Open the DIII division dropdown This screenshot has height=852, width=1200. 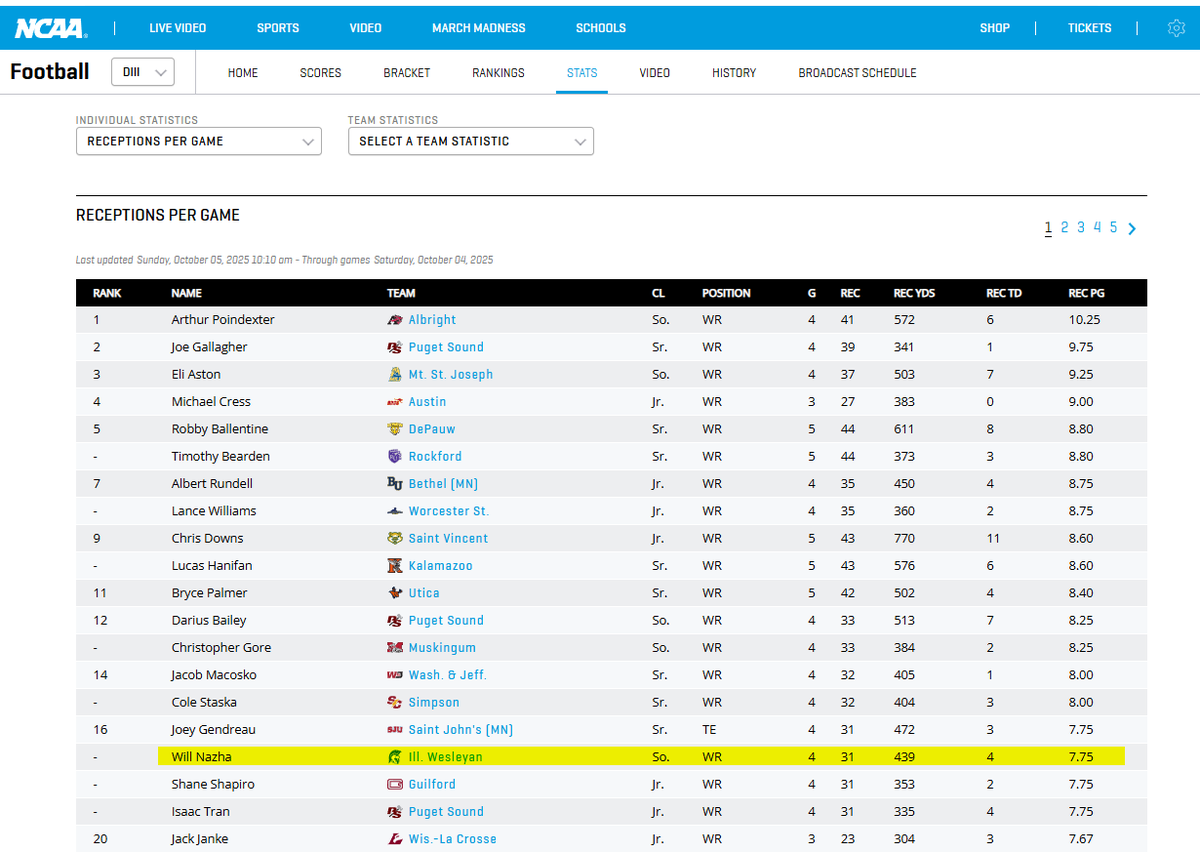click(x=142, y=72)
